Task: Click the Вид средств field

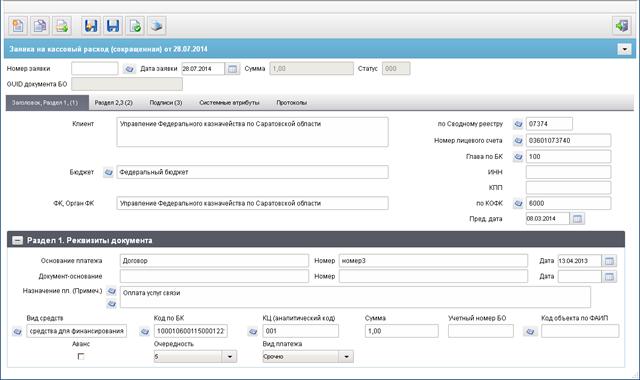Action: point(77,331)
